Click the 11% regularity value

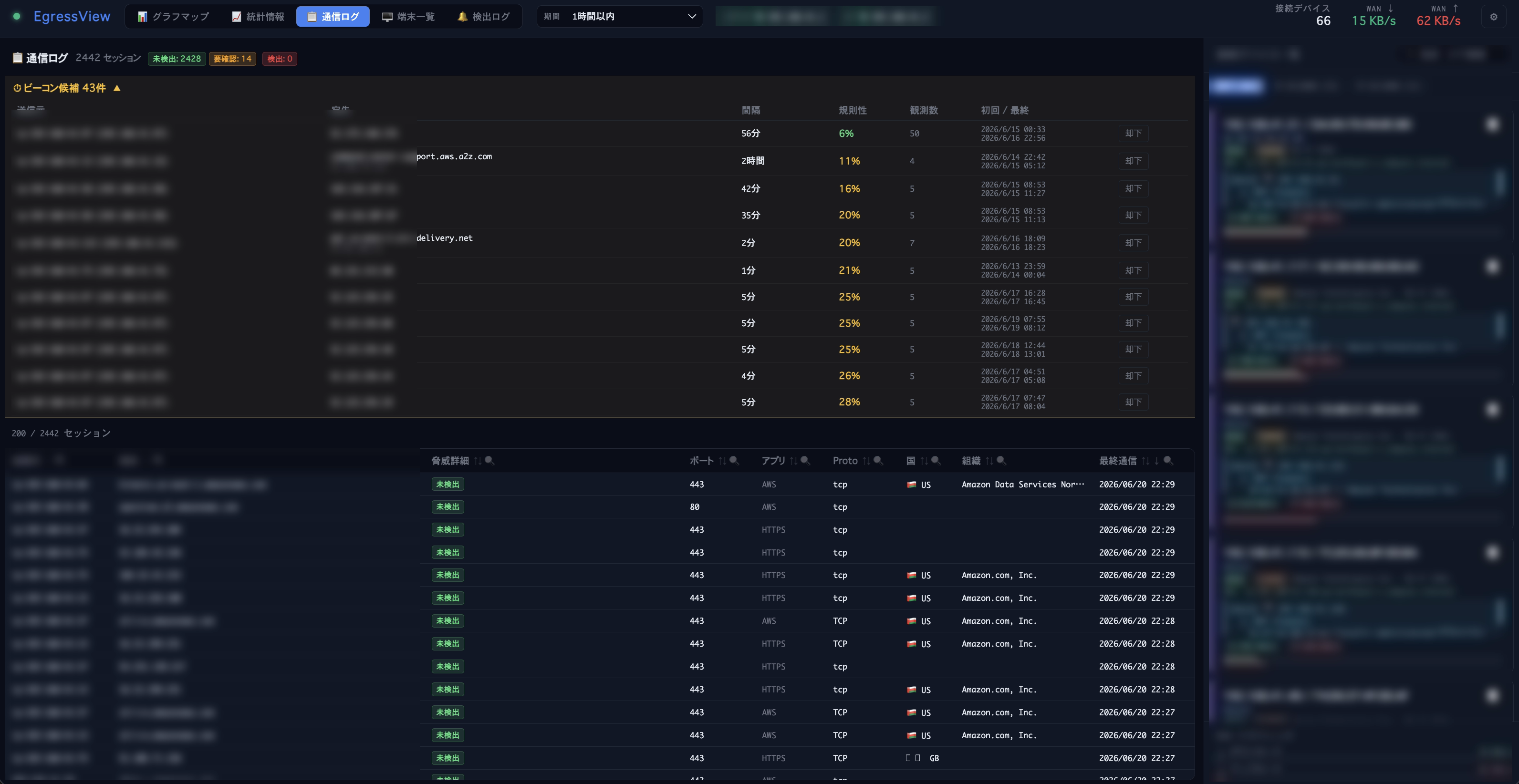(849, 161)
